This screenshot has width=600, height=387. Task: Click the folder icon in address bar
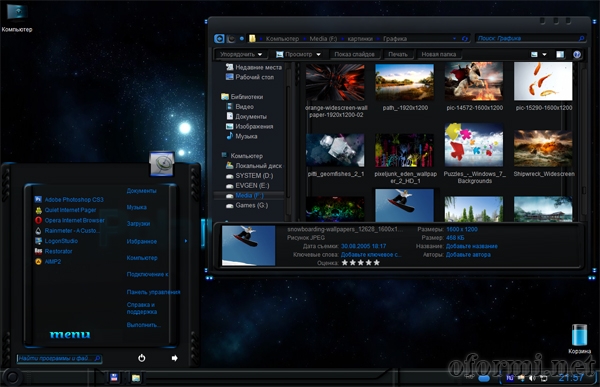click(252, 38)
